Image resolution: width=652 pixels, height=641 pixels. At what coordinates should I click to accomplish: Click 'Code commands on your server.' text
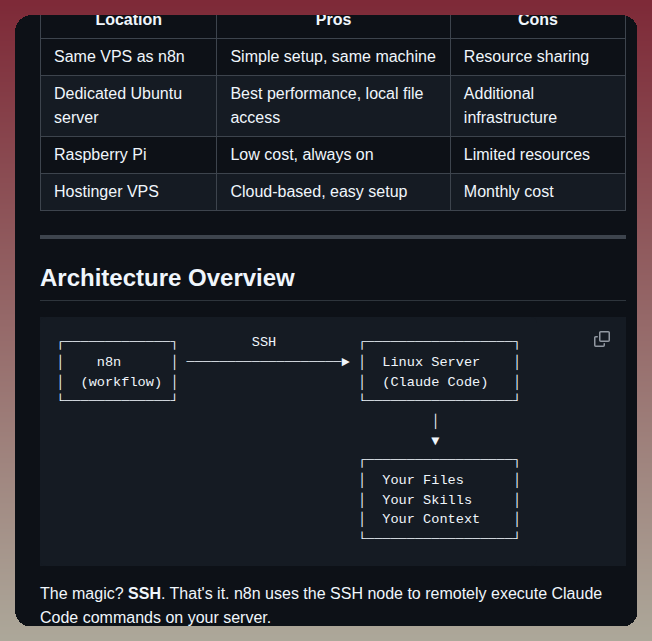[156, 618]
